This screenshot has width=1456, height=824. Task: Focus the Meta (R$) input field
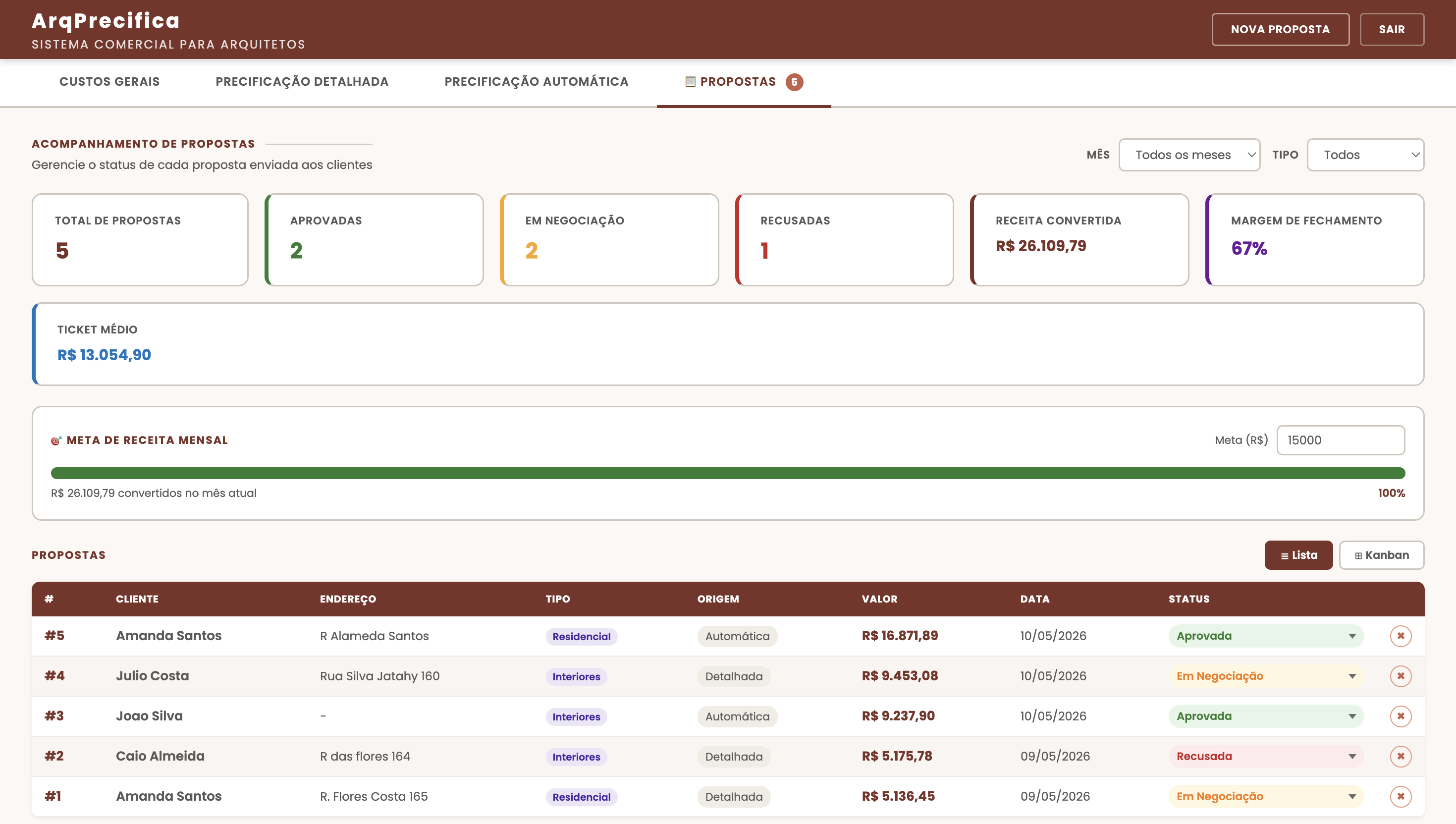point(1340,440)
